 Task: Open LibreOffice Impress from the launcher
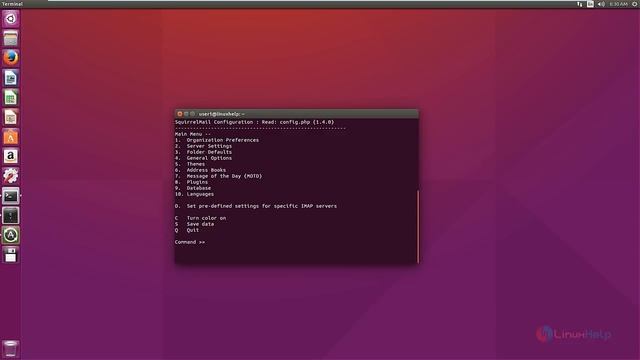pos(11,117)
